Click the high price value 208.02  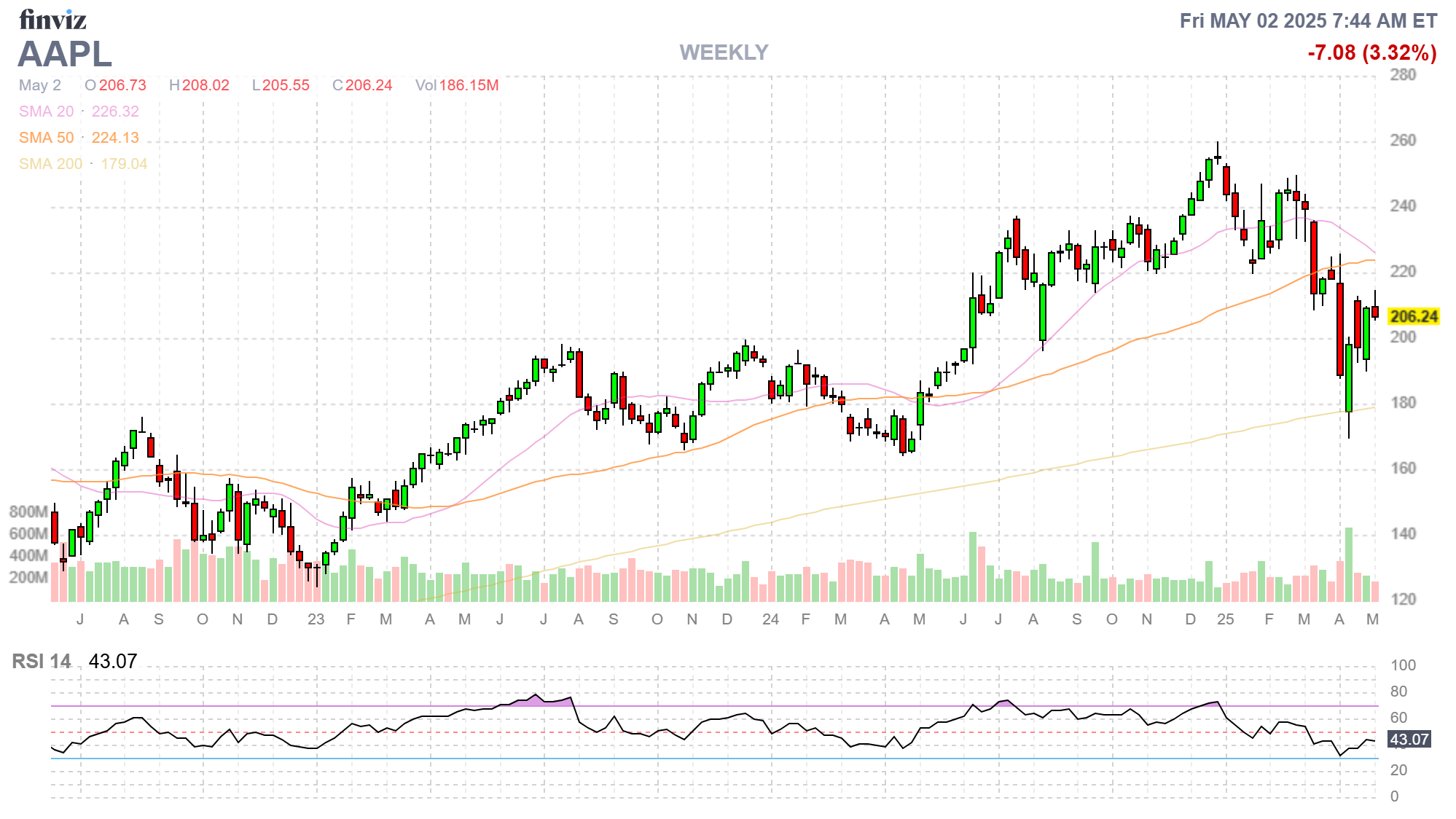(x=206, y=85)
